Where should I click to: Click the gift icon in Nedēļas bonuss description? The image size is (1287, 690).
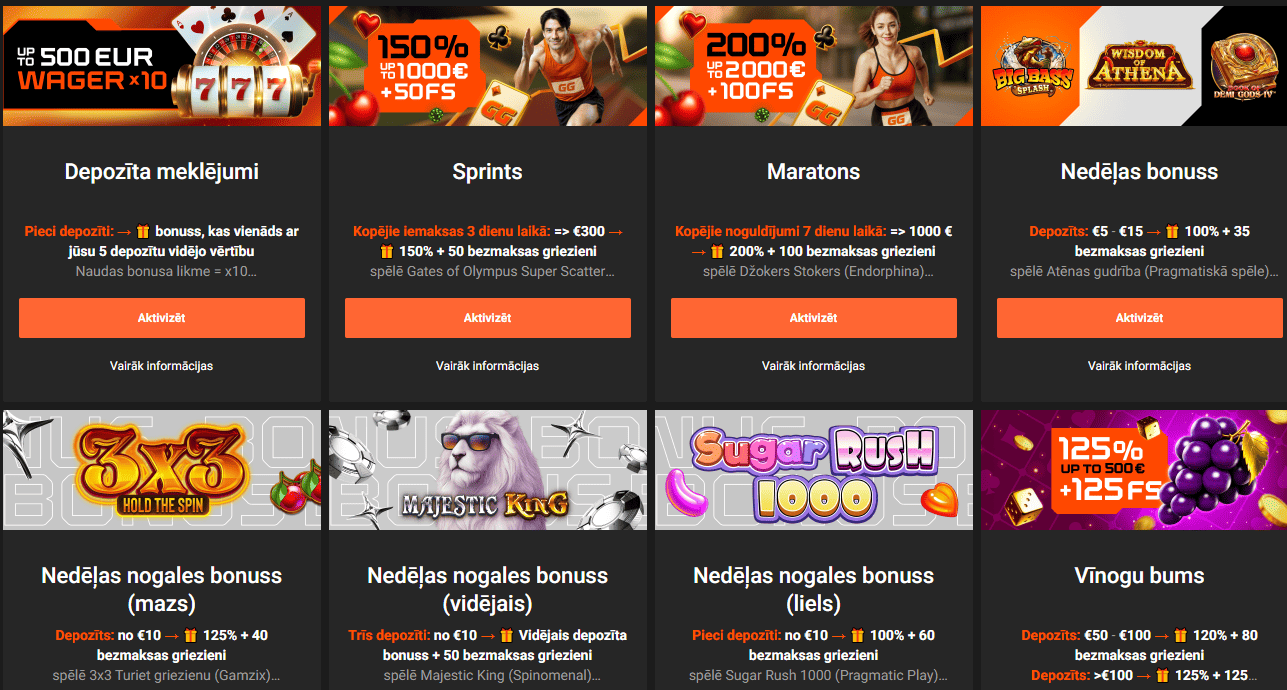pos(1172,231)
